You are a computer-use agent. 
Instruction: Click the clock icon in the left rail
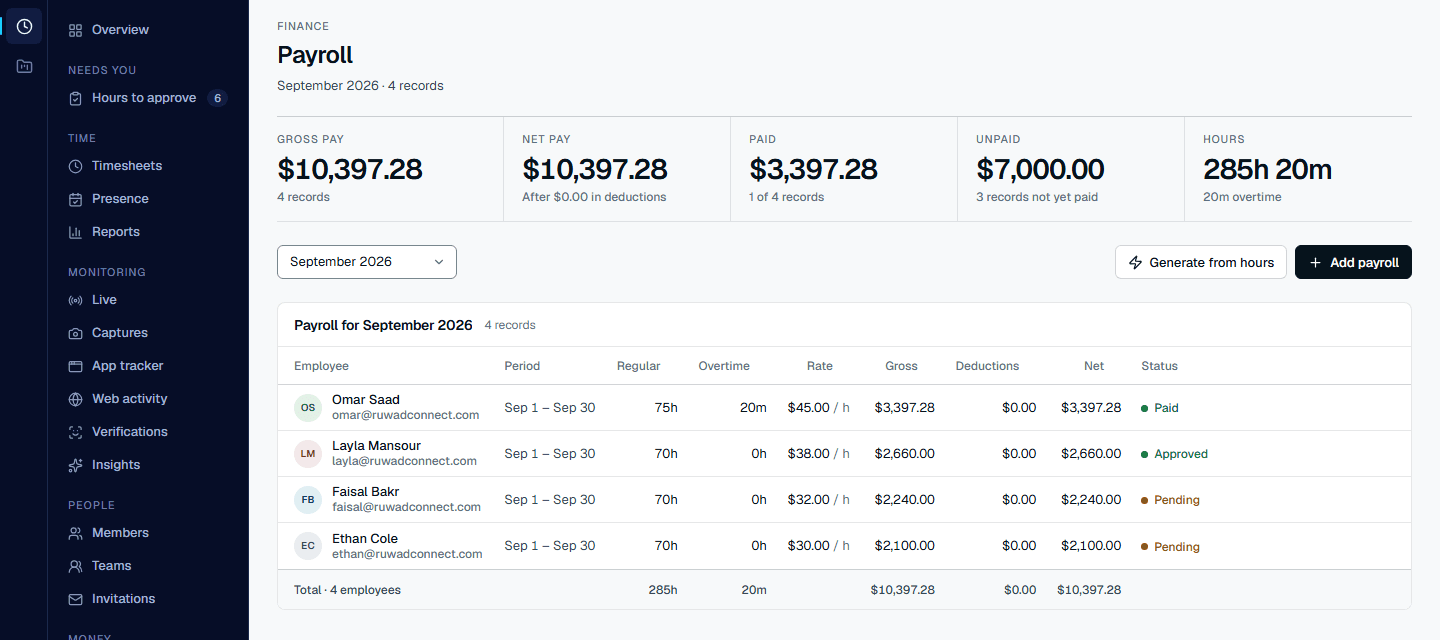click(x=24, y=26)
